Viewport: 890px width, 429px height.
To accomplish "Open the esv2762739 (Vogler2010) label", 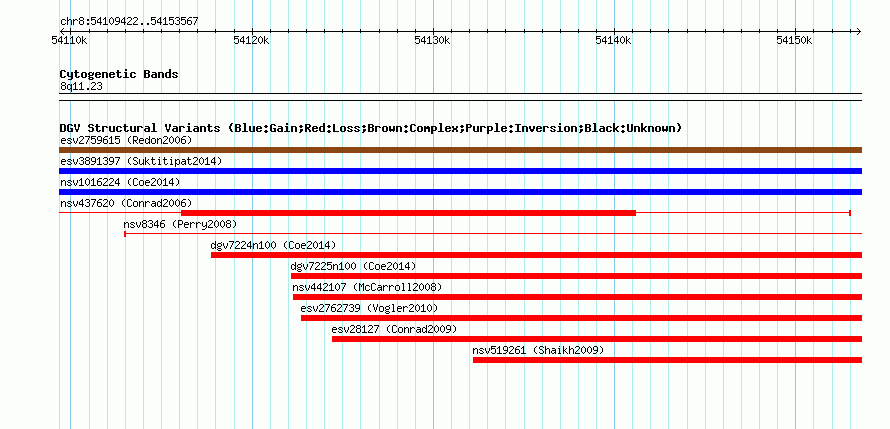I will tap(369, 308).
